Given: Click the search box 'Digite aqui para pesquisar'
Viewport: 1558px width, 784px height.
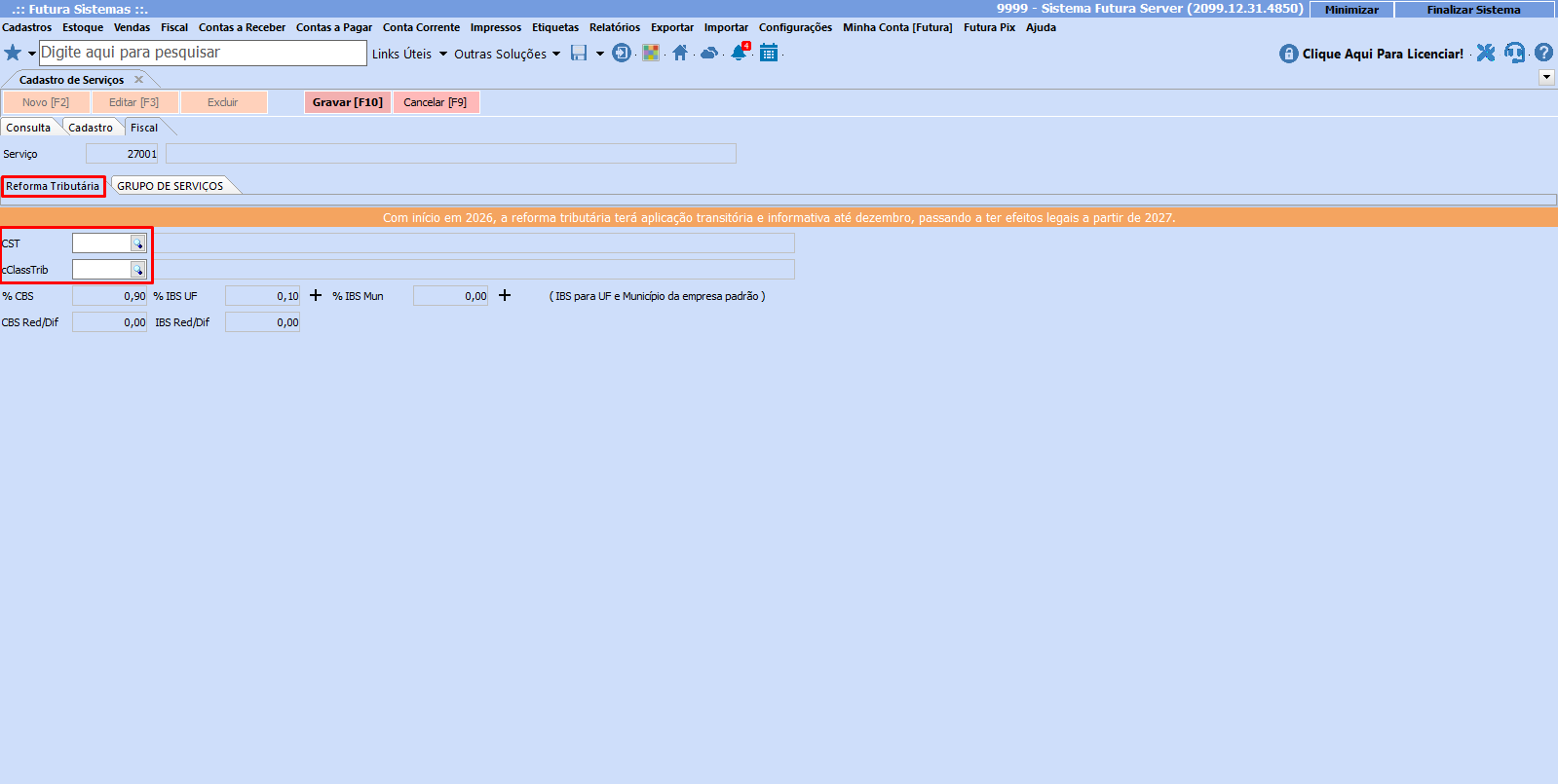Looking at the screenshot, I should tap(203, 53).
